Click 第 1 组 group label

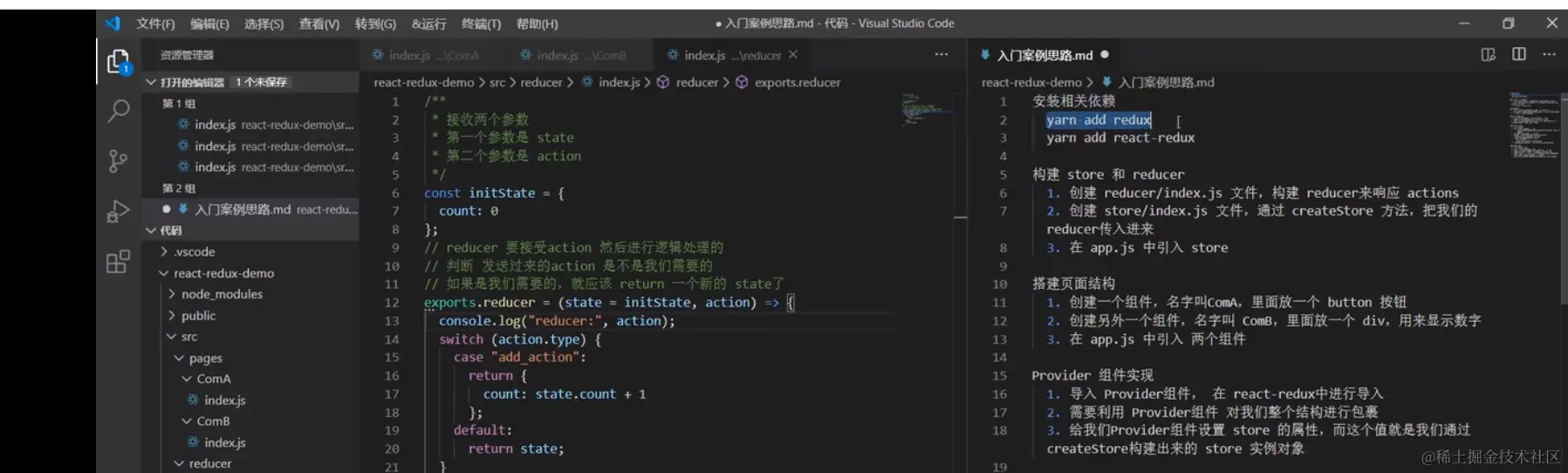pos(179,103)
